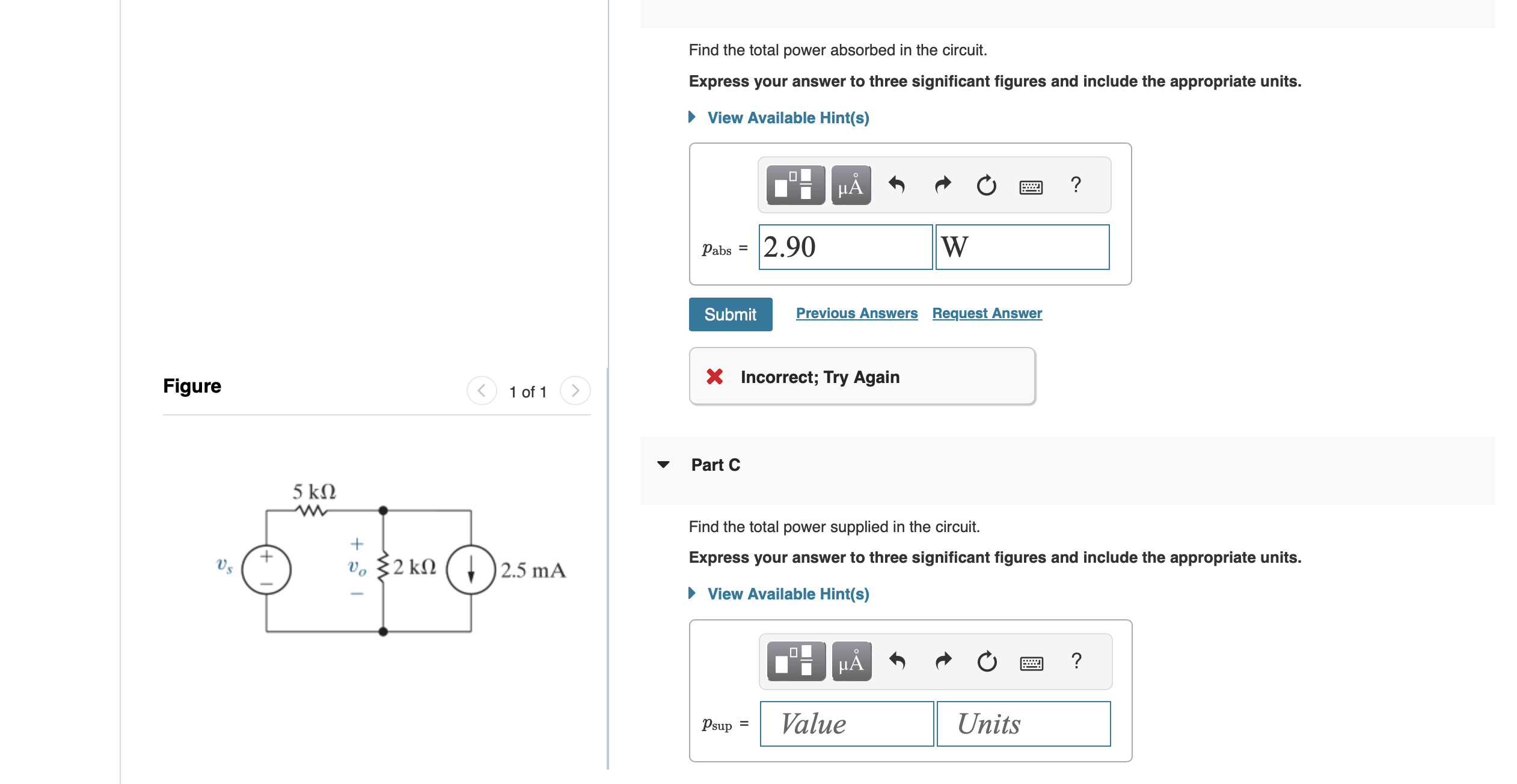Click the Units field for Psup
The image size is (1517, 784).
1023,724
